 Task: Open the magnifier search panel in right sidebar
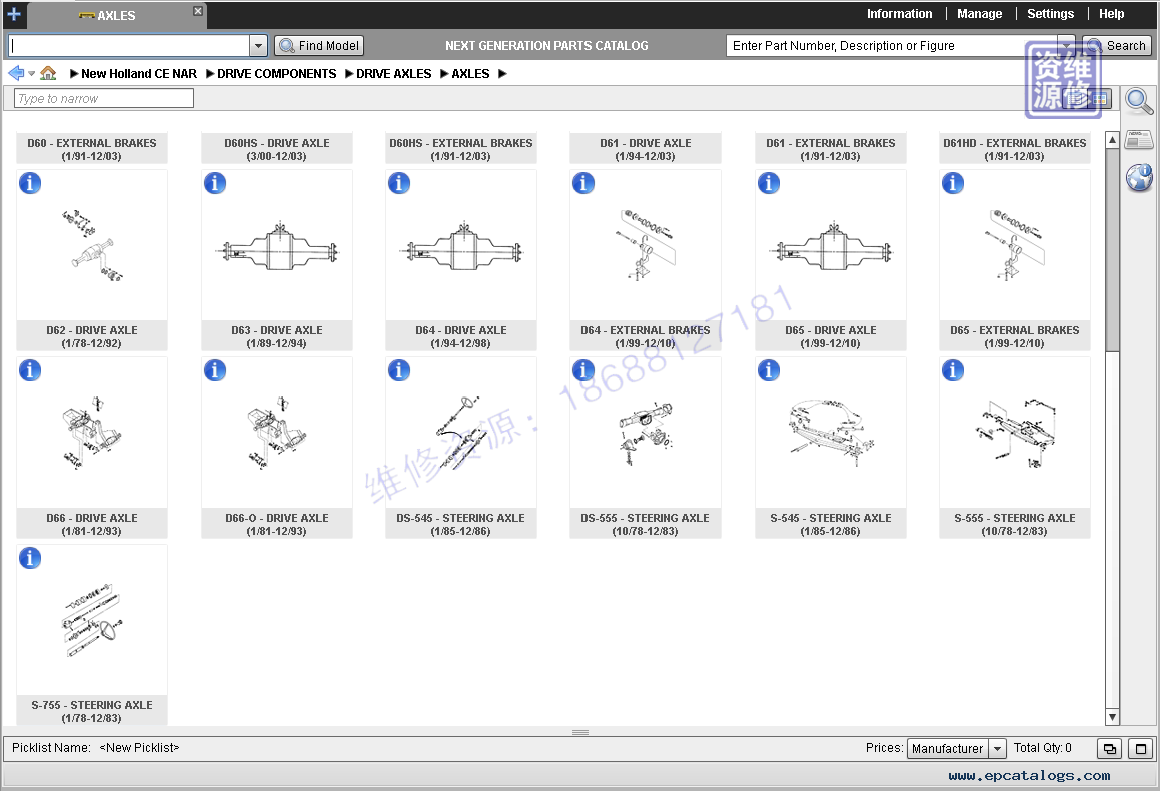1139,100
